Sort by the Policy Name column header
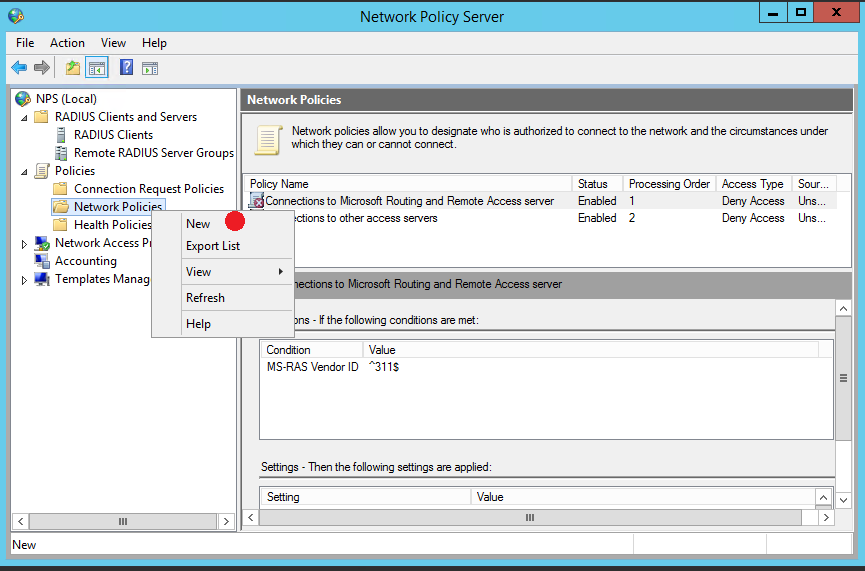Screen dimensions: 865x571 pos(408,184)
